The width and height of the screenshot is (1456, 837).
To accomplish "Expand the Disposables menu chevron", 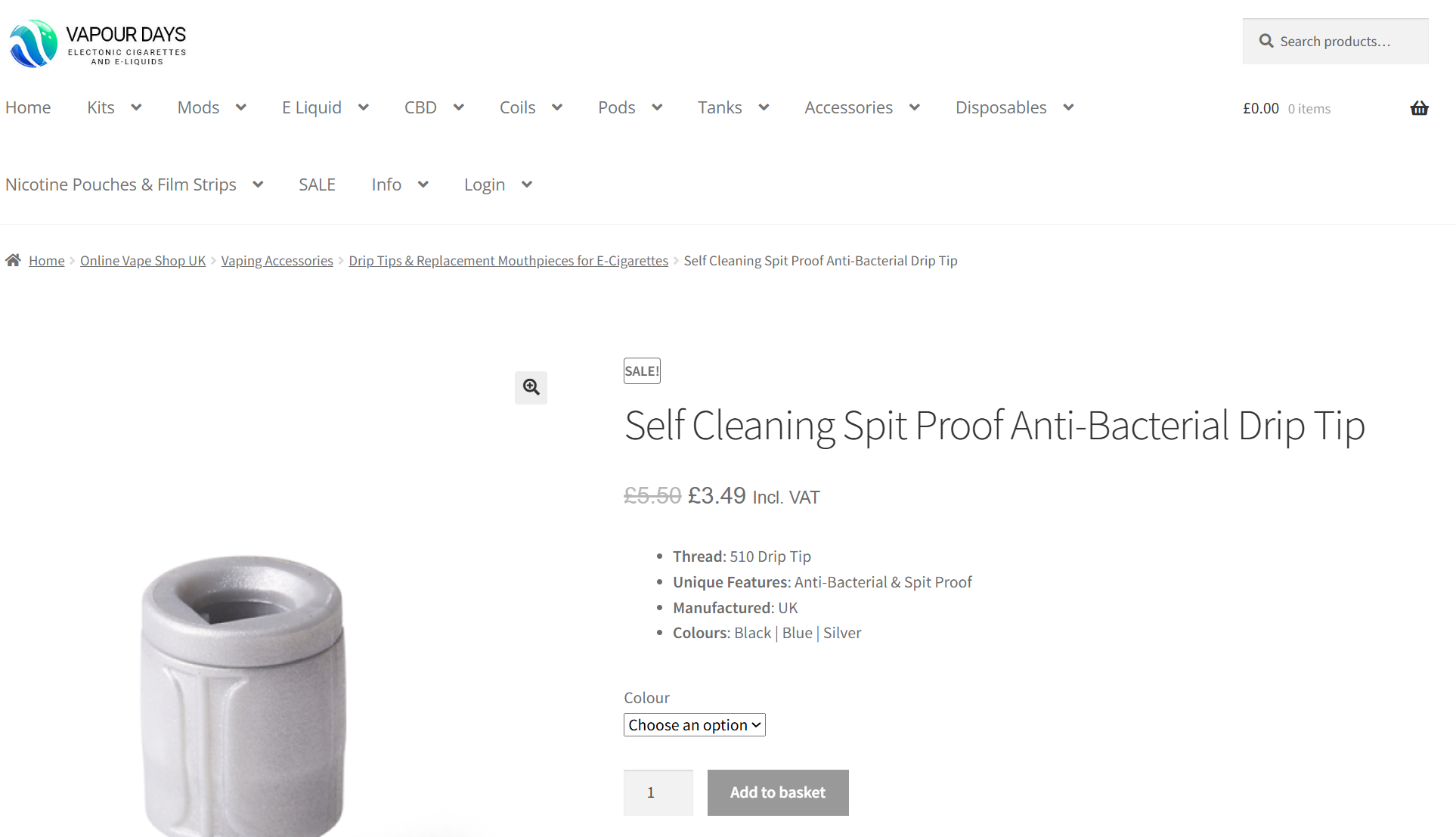I will [x=1068, y=107].
